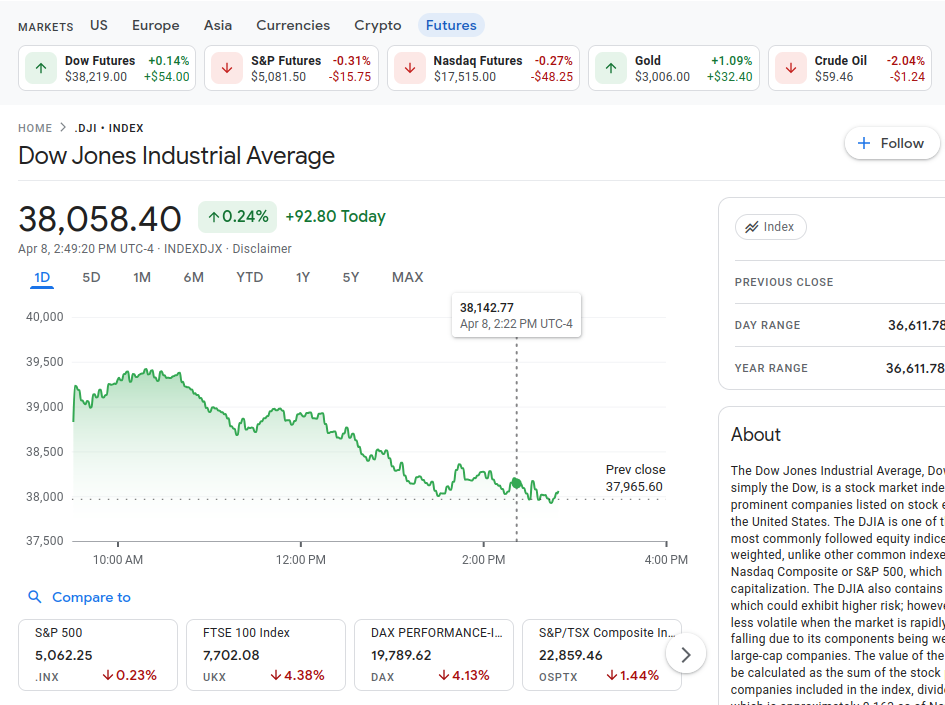Click the green up arrow on Dow Futures
The width and height of the screenshot is (945, 705).
coord(41,68)
